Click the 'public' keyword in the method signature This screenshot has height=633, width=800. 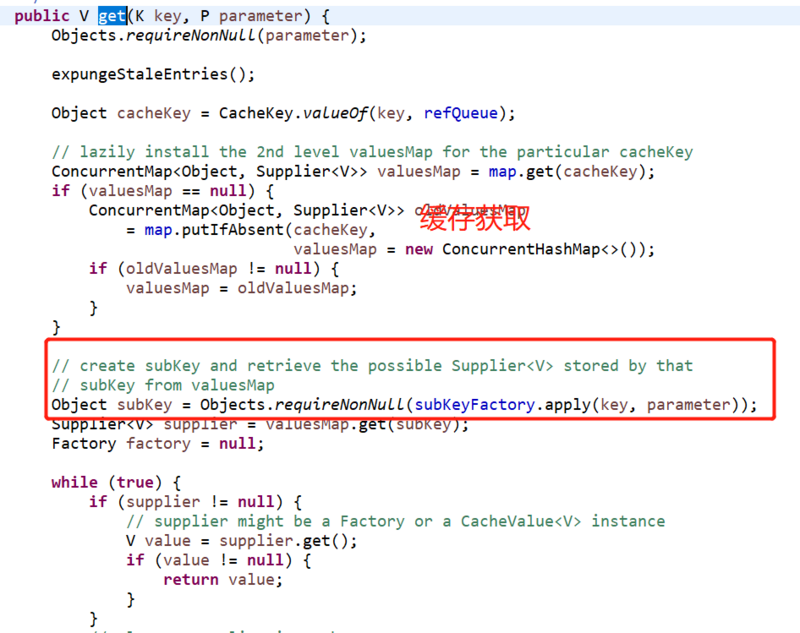coord(42,16)
